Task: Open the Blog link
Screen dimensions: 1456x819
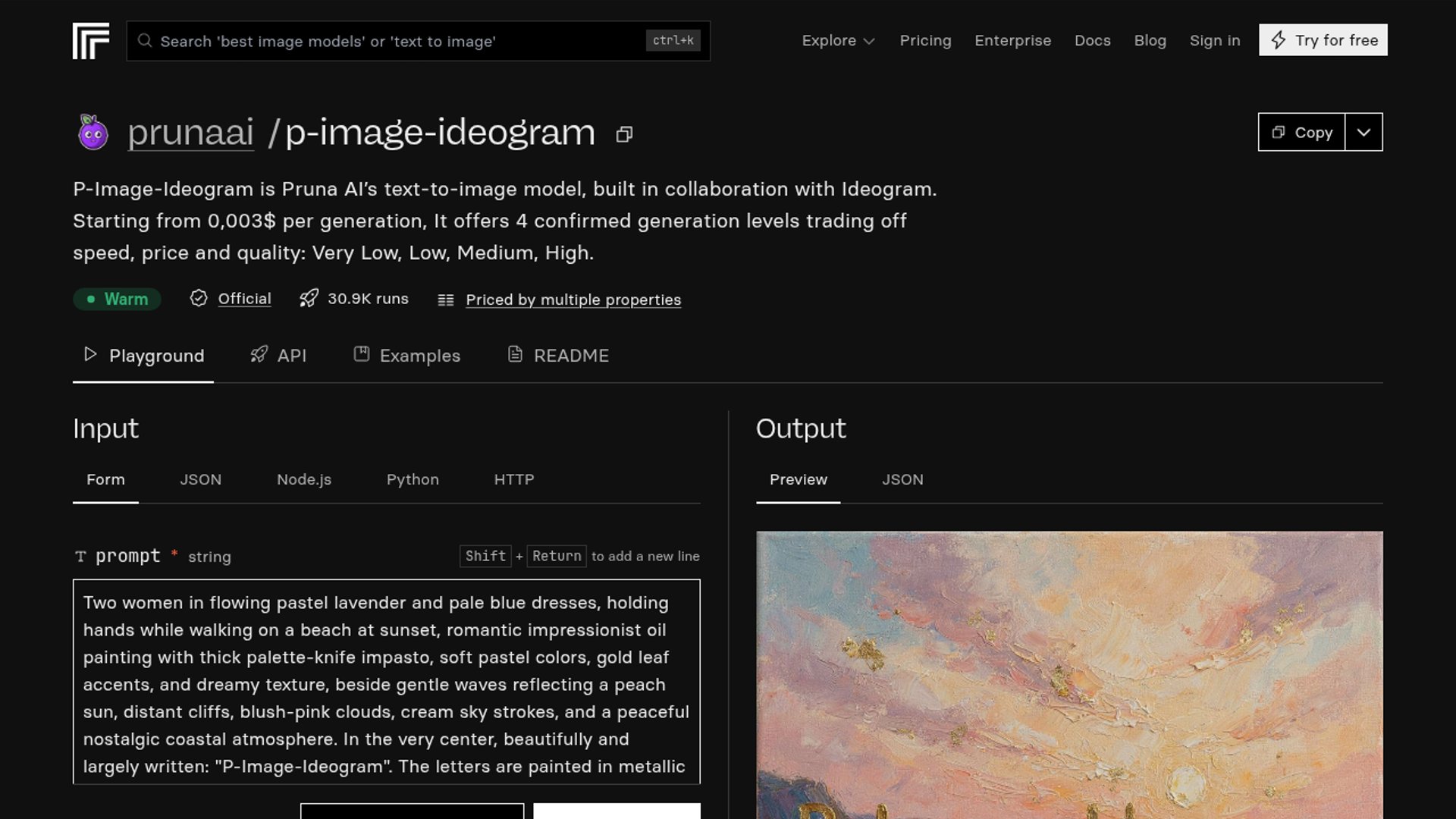Action: (x=1150, y=40)
